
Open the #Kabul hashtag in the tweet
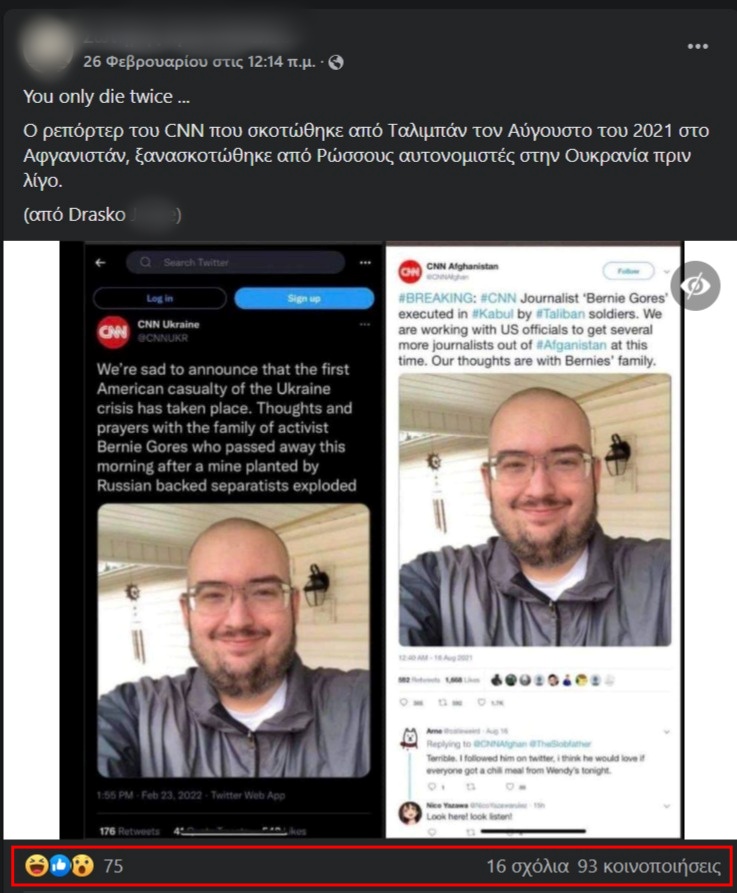coord(493,314)
